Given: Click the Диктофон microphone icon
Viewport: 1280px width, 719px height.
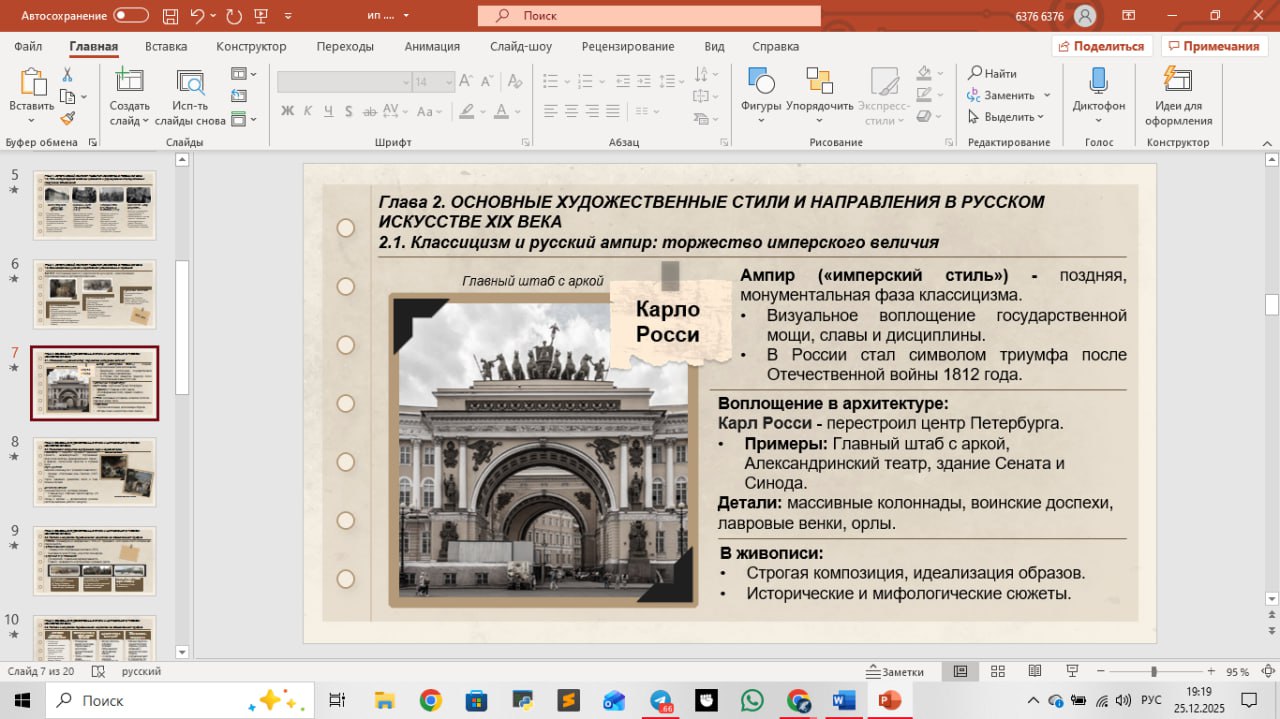Looking at the screenshot, I should (1098, 81).
